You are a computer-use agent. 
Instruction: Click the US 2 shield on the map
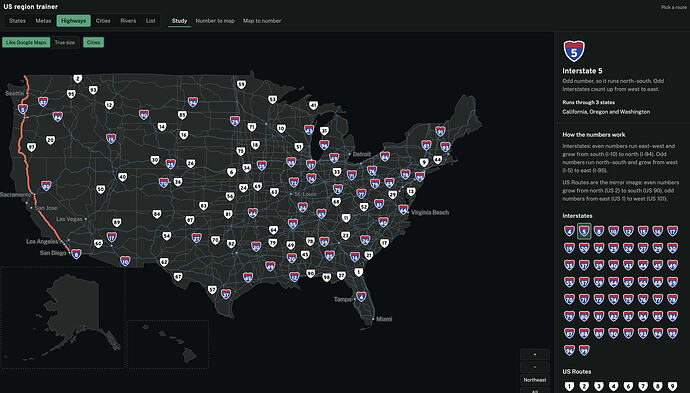coord(77,79)
